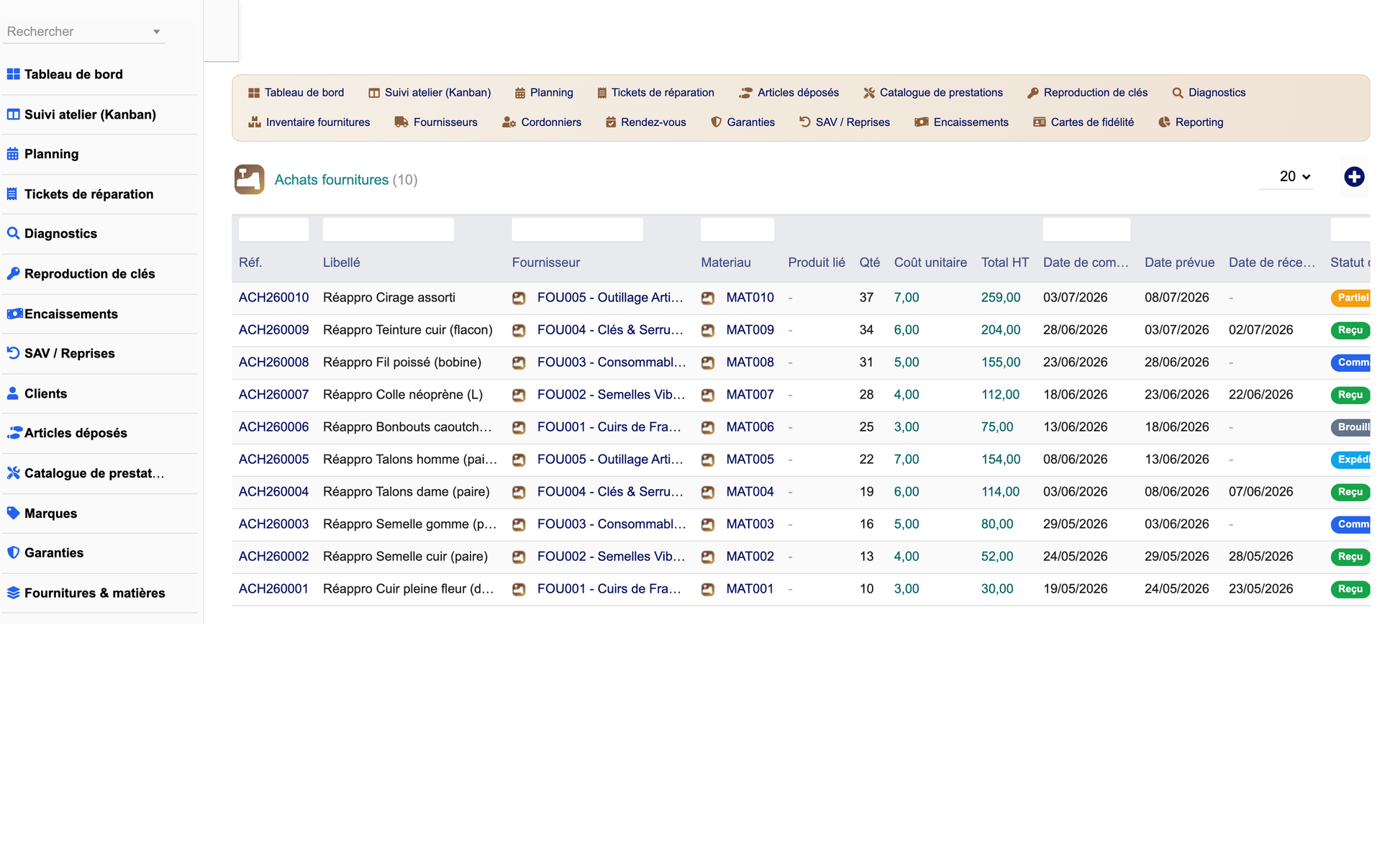Open Tickets de réparation in sidebar
Viewport: 1400px width, 866px height.
pos(88,194)
